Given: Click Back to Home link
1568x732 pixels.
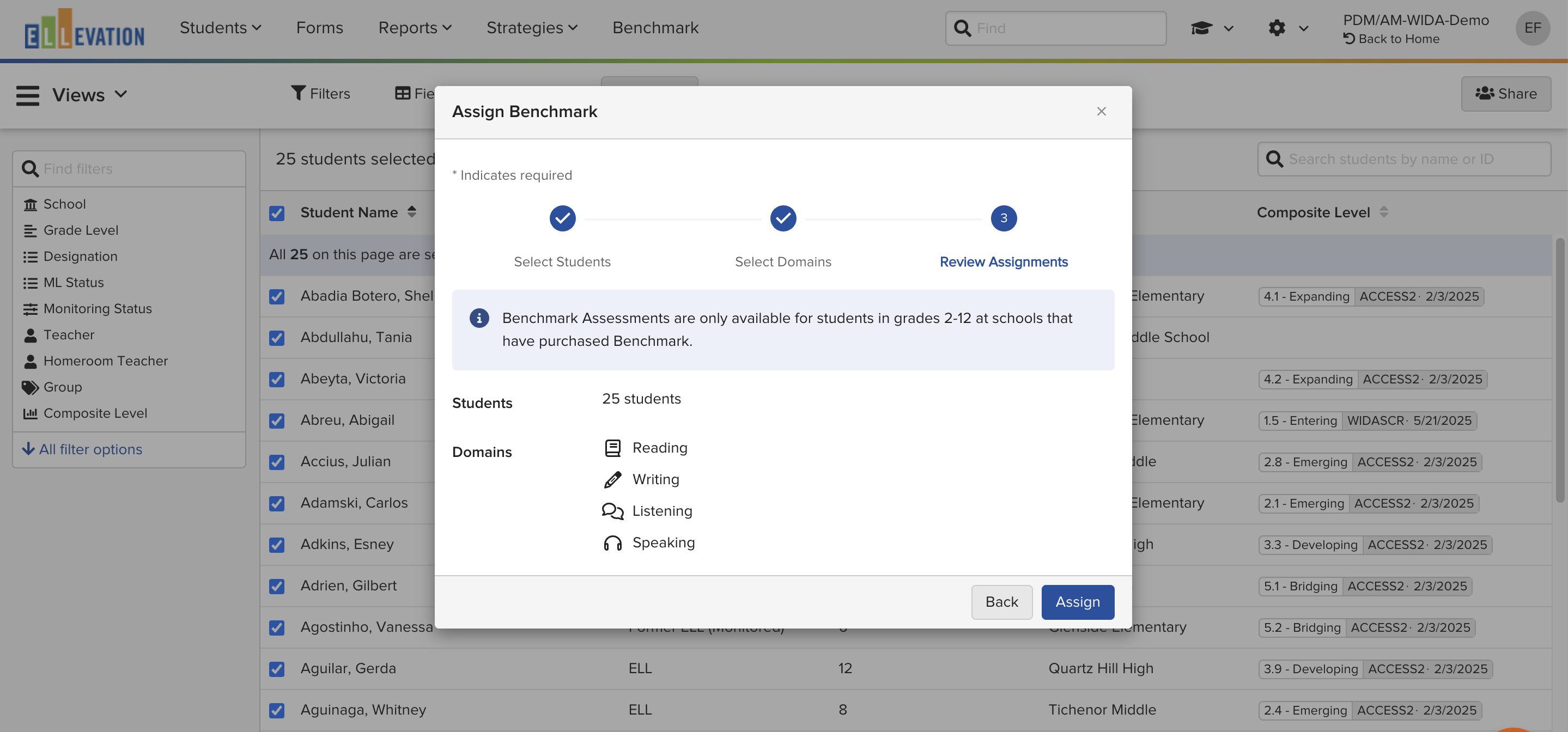Looking at the screenshot, I should click(x=1391, y=39).
